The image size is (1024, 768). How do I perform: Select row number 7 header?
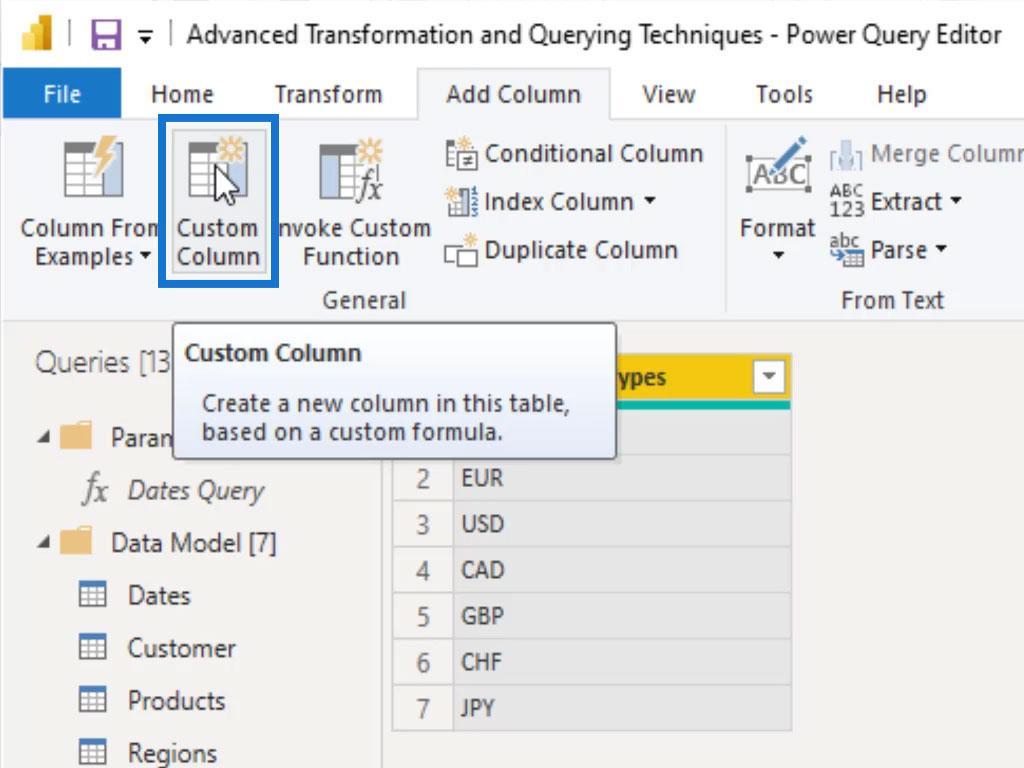pos(423,709)
